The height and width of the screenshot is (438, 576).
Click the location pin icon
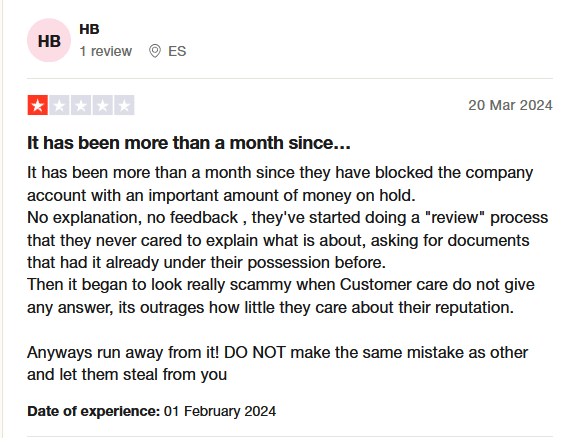[x=155, y=51]
